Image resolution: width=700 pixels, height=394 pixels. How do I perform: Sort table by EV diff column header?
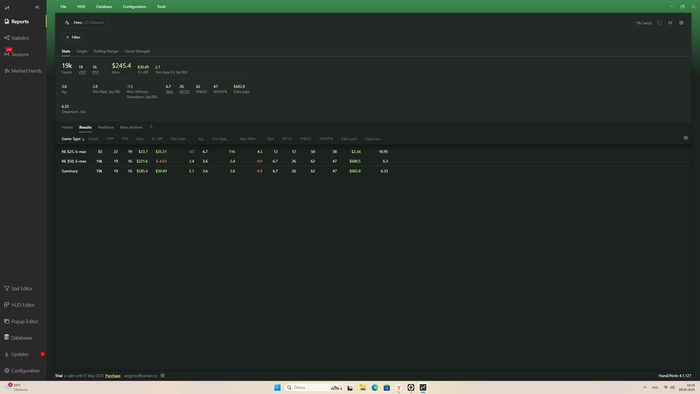click(157, 139)
